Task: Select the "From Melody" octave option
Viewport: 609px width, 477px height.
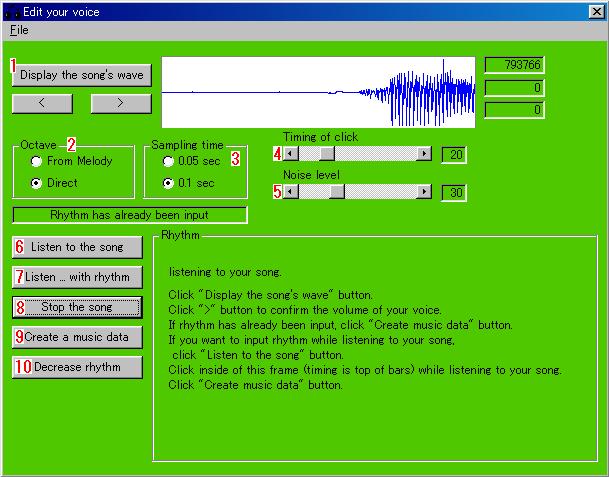Action: point(37,161)
